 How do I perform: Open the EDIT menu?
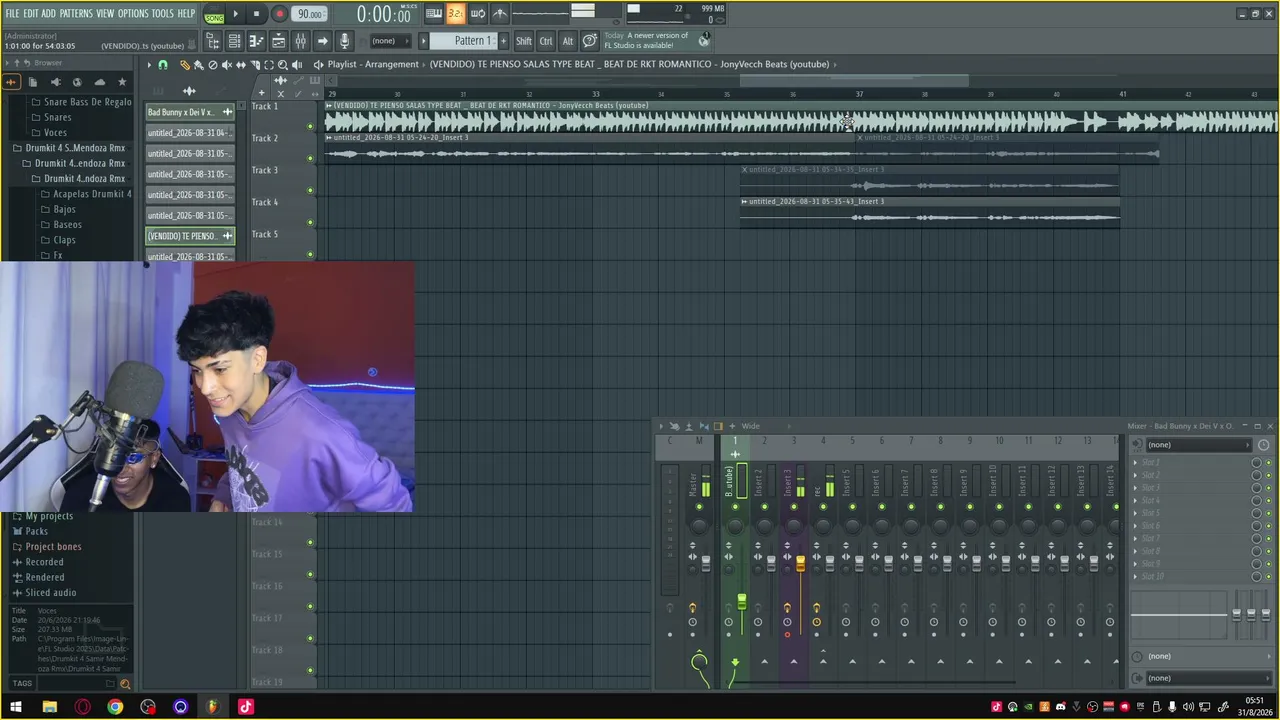coord(30,13)
